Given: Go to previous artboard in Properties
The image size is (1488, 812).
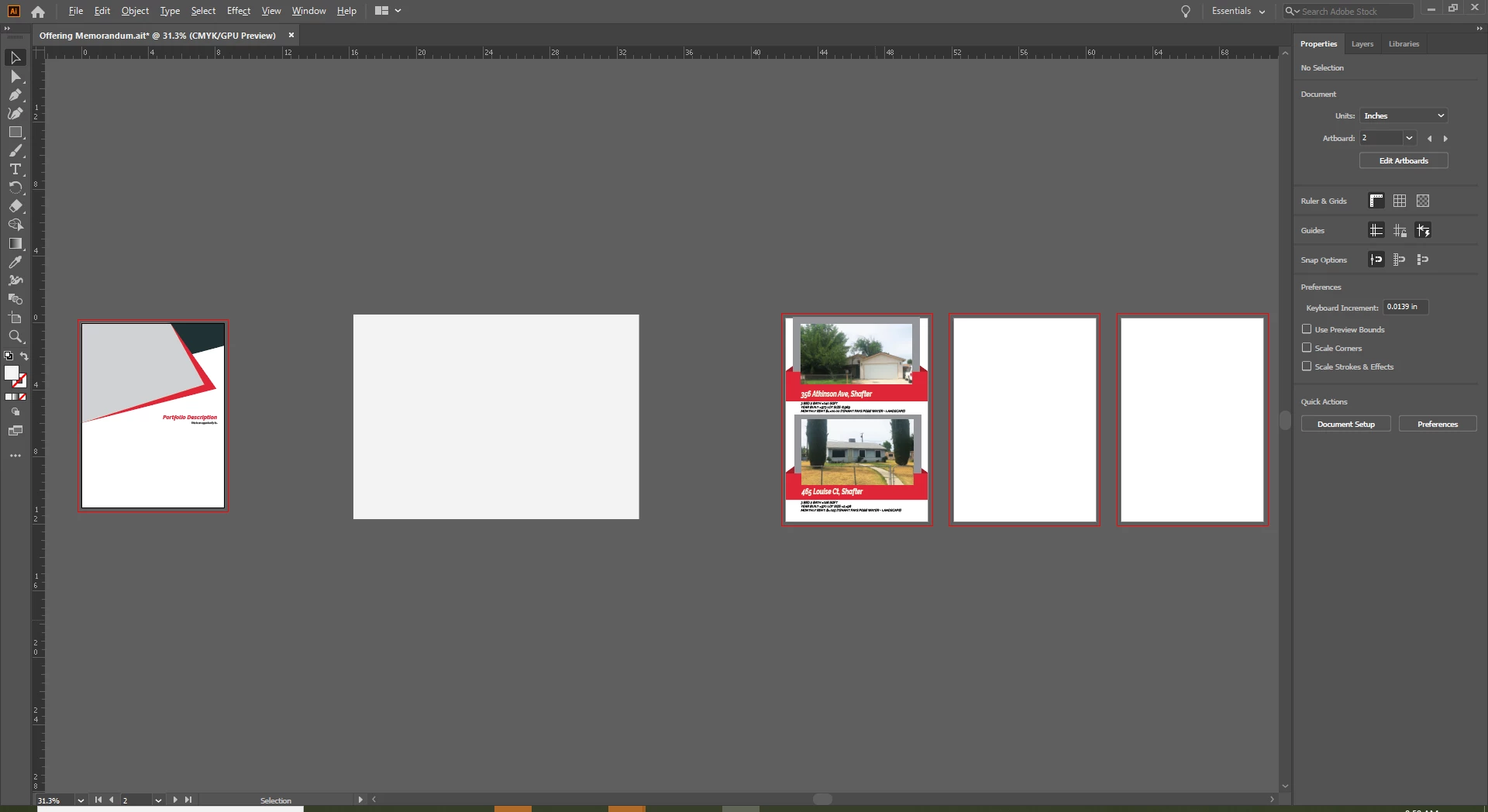Looking at the screenshot, I should click(x=1430, y=139).
